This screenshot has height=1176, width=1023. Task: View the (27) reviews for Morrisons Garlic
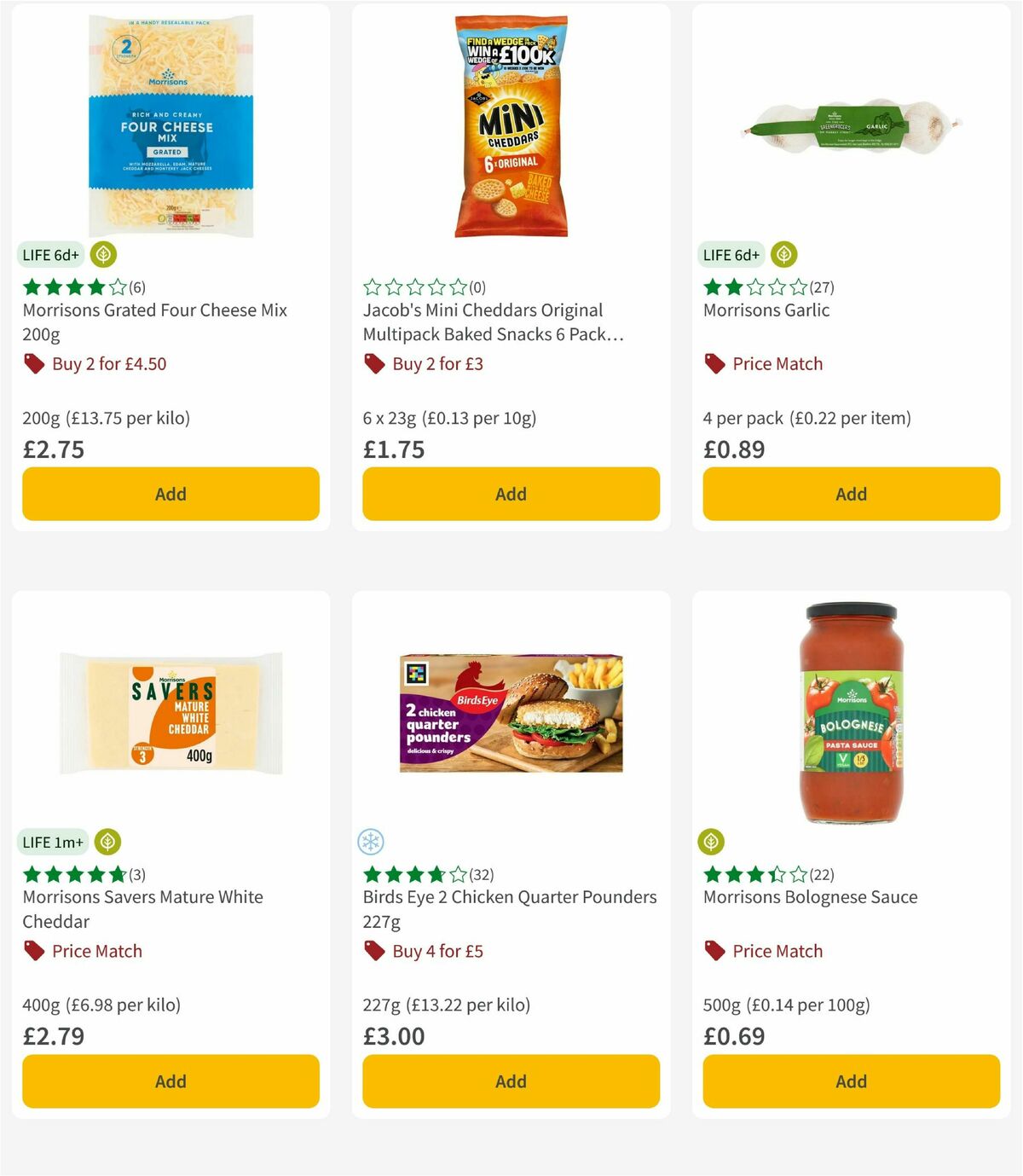pyautogui.click(x=821, y=287)
